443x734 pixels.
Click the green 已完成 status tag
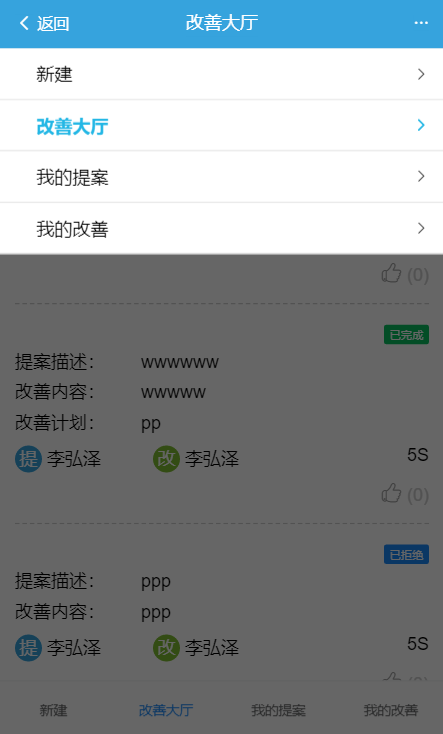pos(406,335)
